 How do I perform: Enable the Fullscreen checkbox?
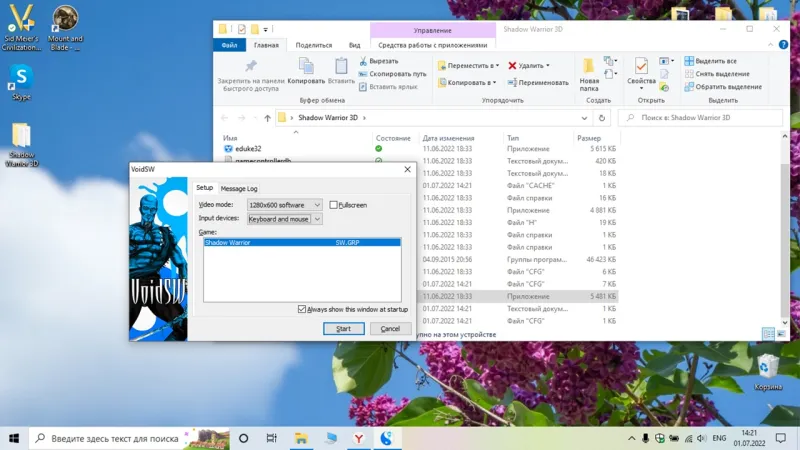point(334,205)
